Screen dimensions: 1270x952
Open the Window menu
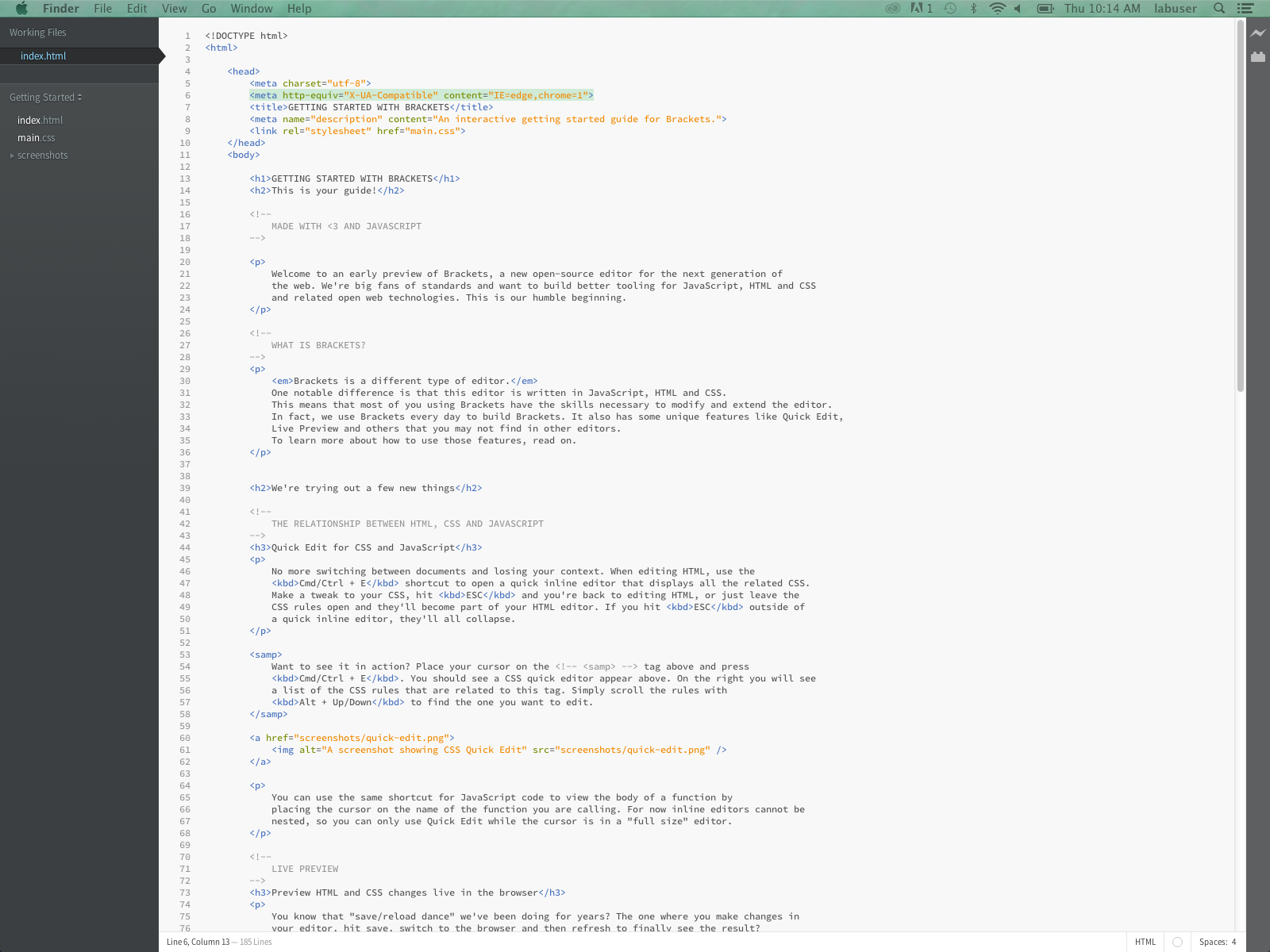tap(252, 9)
